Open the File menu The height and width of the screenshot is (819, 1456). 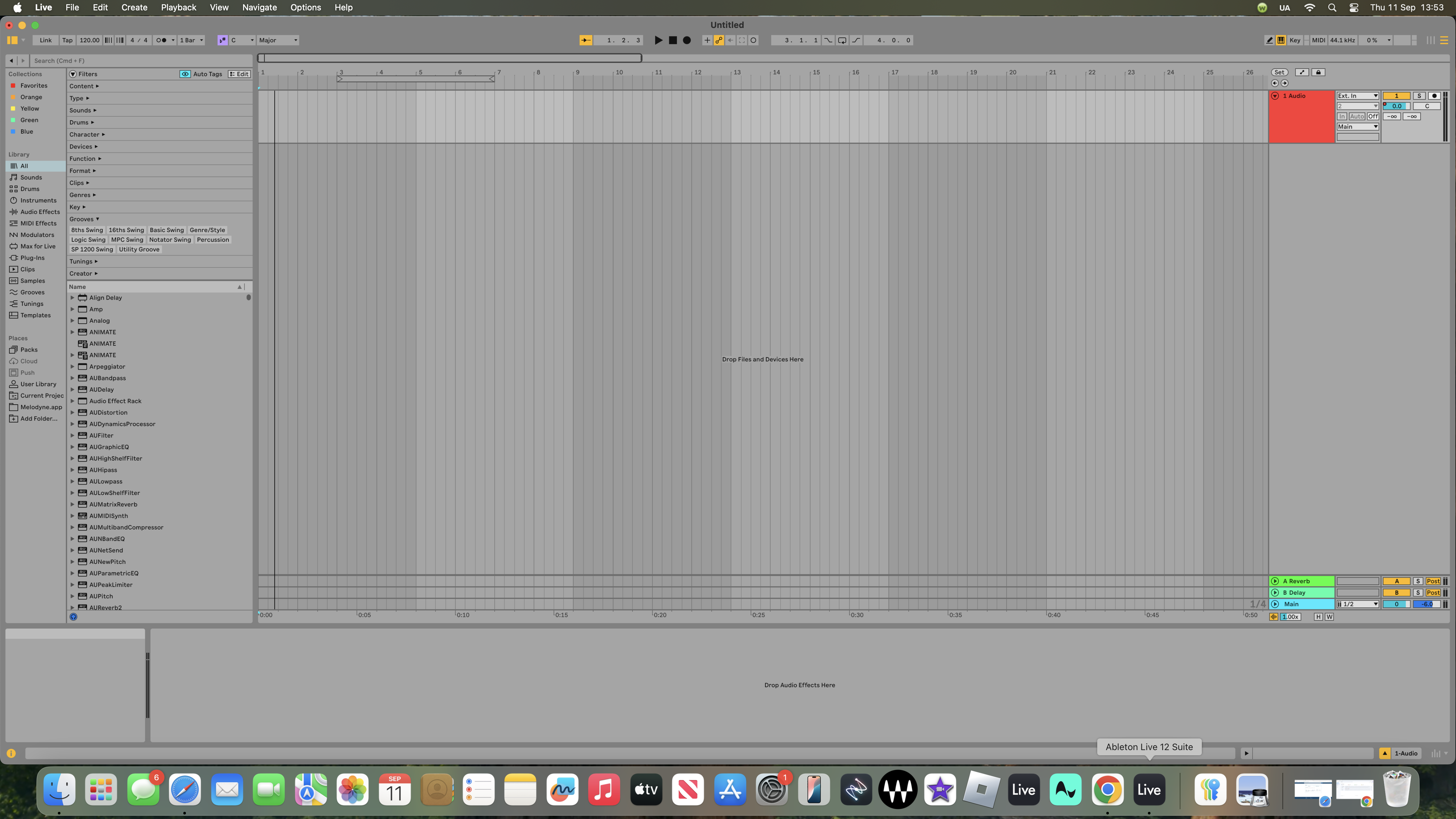click(x=72, y=7)
